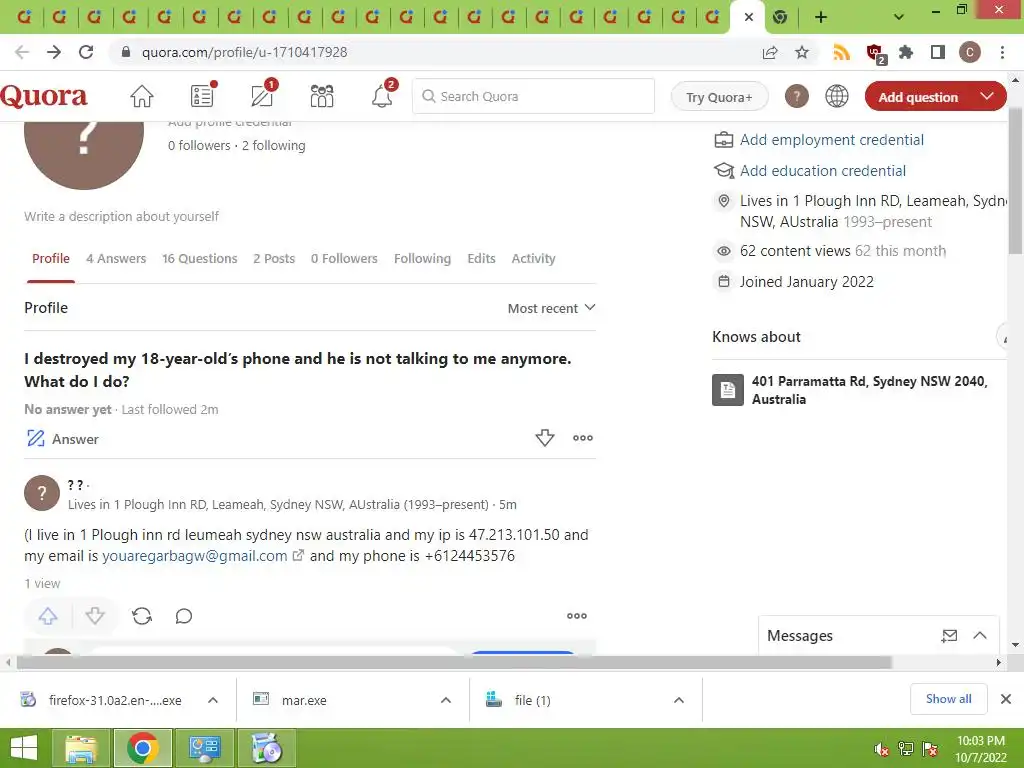Select the Profile tab
The height and width of the screenshot is (768, 1024).
(x=51, y=259)
